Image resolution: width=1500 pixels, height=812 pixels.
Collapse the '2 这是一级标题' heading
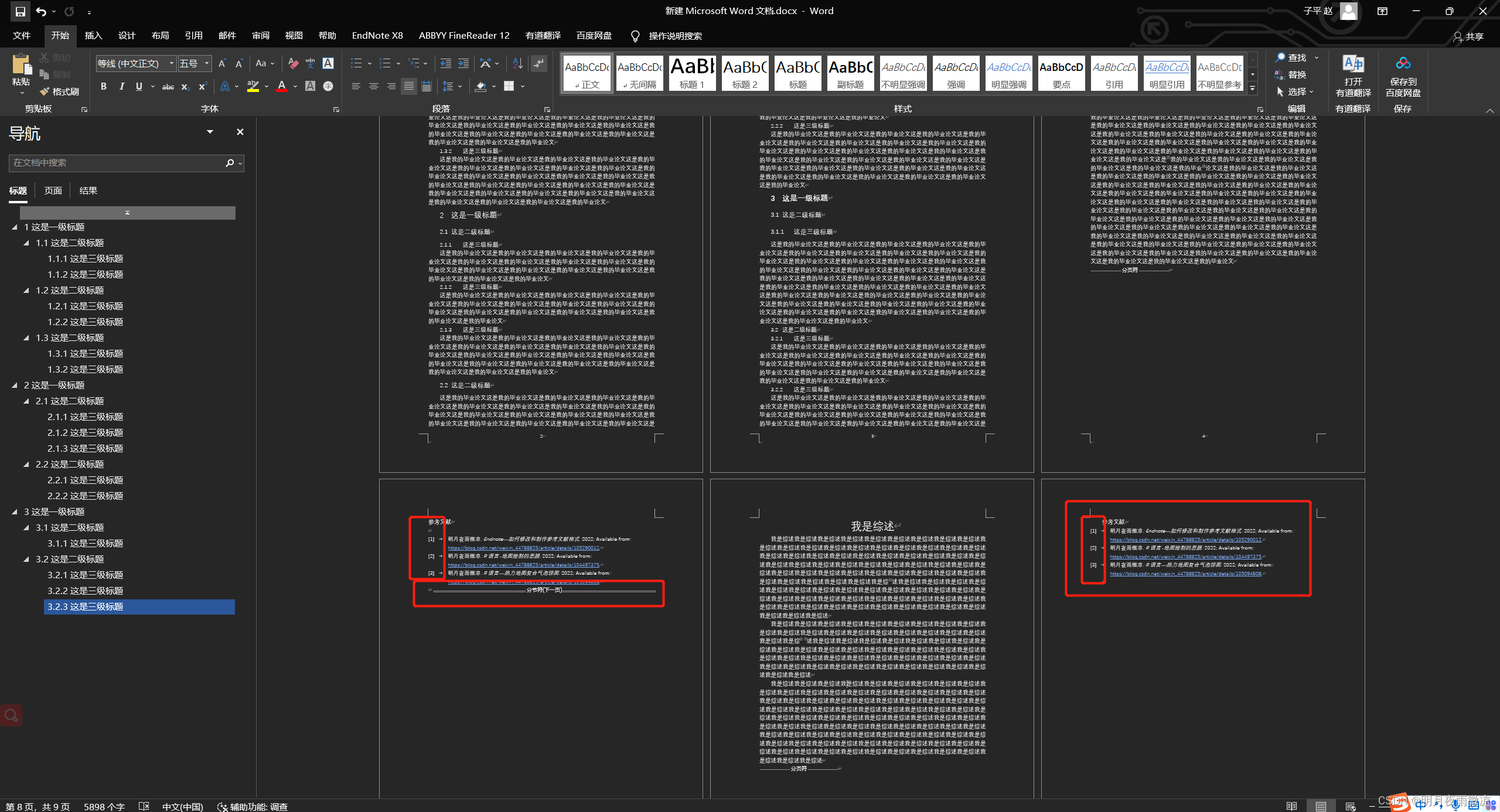pyautogui.click(x=15, y=385)
